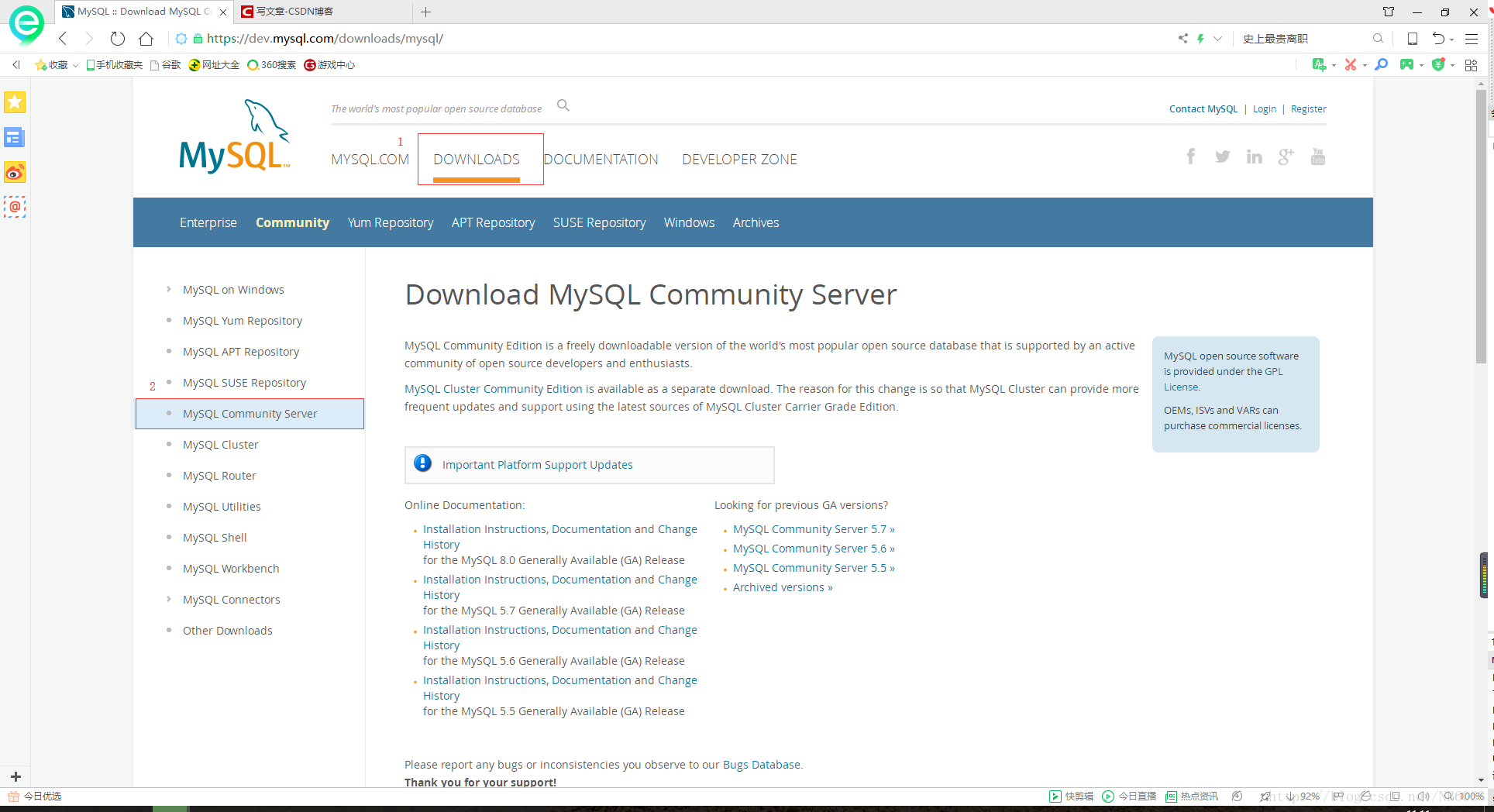Expand the translate tool dropdown arrow

1334,65
